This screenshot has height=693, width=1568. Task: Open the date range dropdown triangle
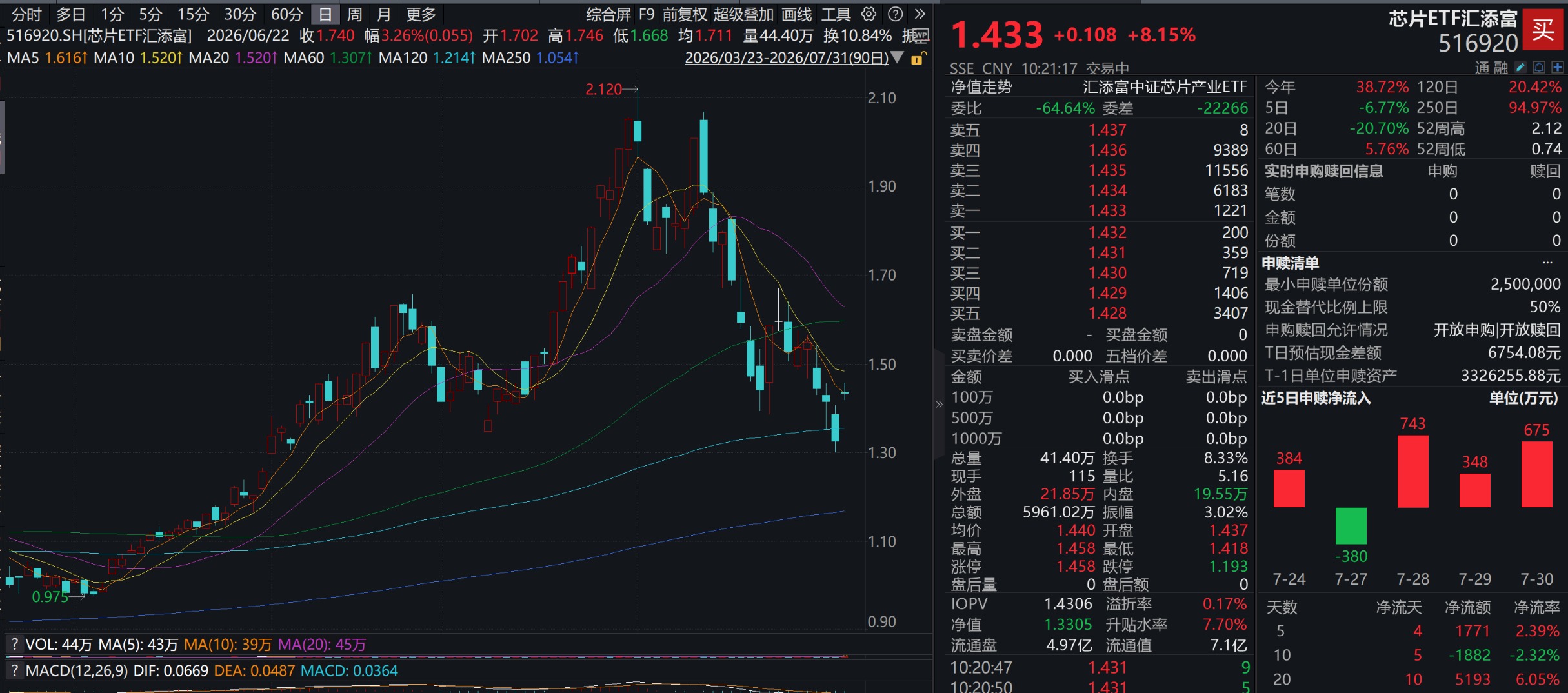point(897,57)
